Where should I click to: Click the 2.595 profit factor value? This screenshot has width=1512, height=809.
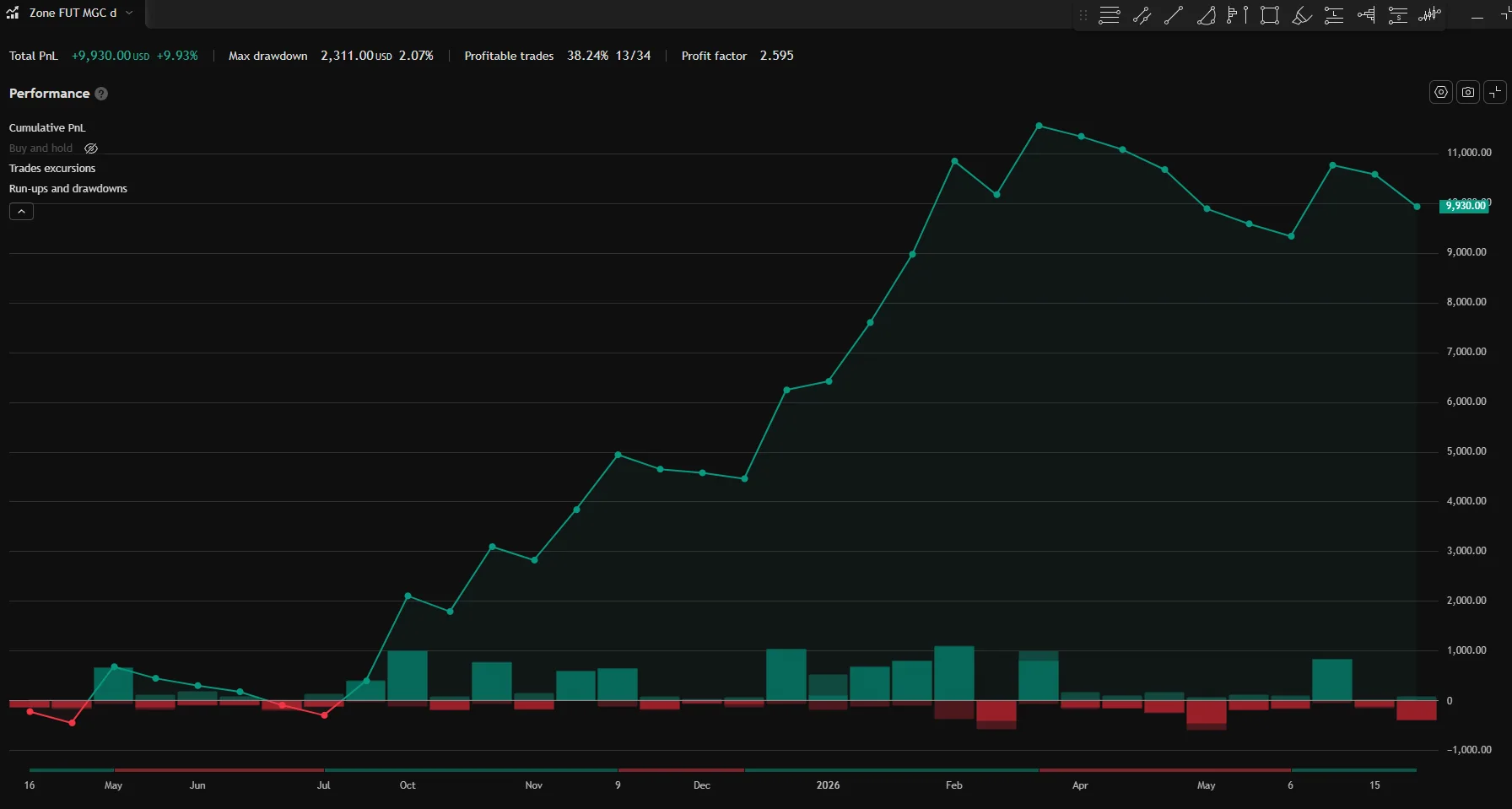click(x=776, y=56)
